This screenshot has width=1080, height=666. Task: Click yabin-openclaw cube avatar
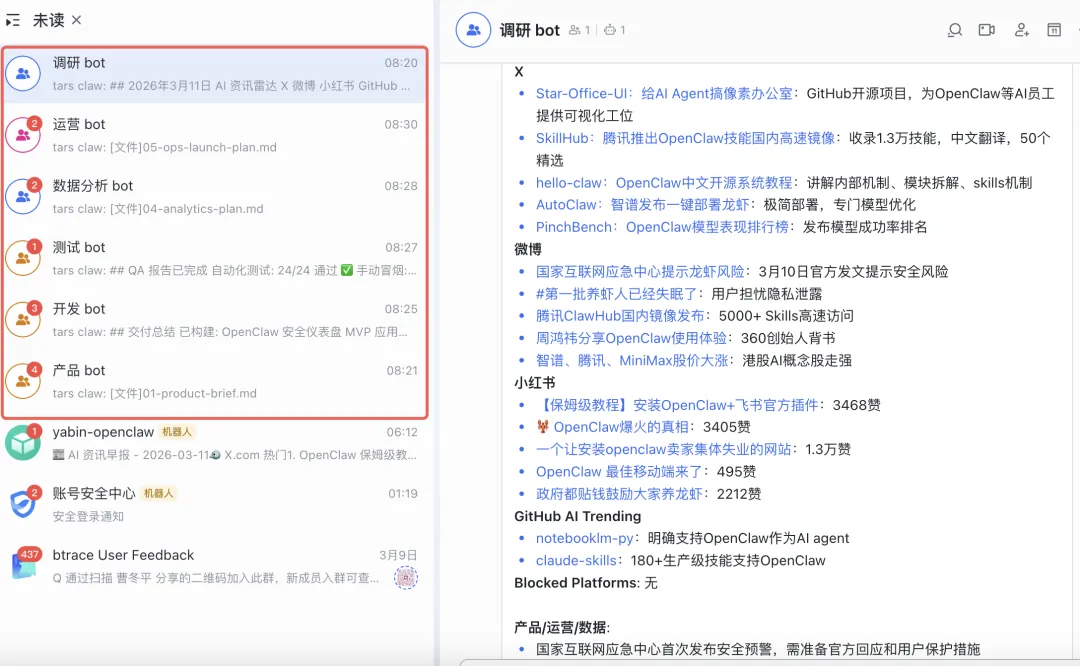click(23, 443)
